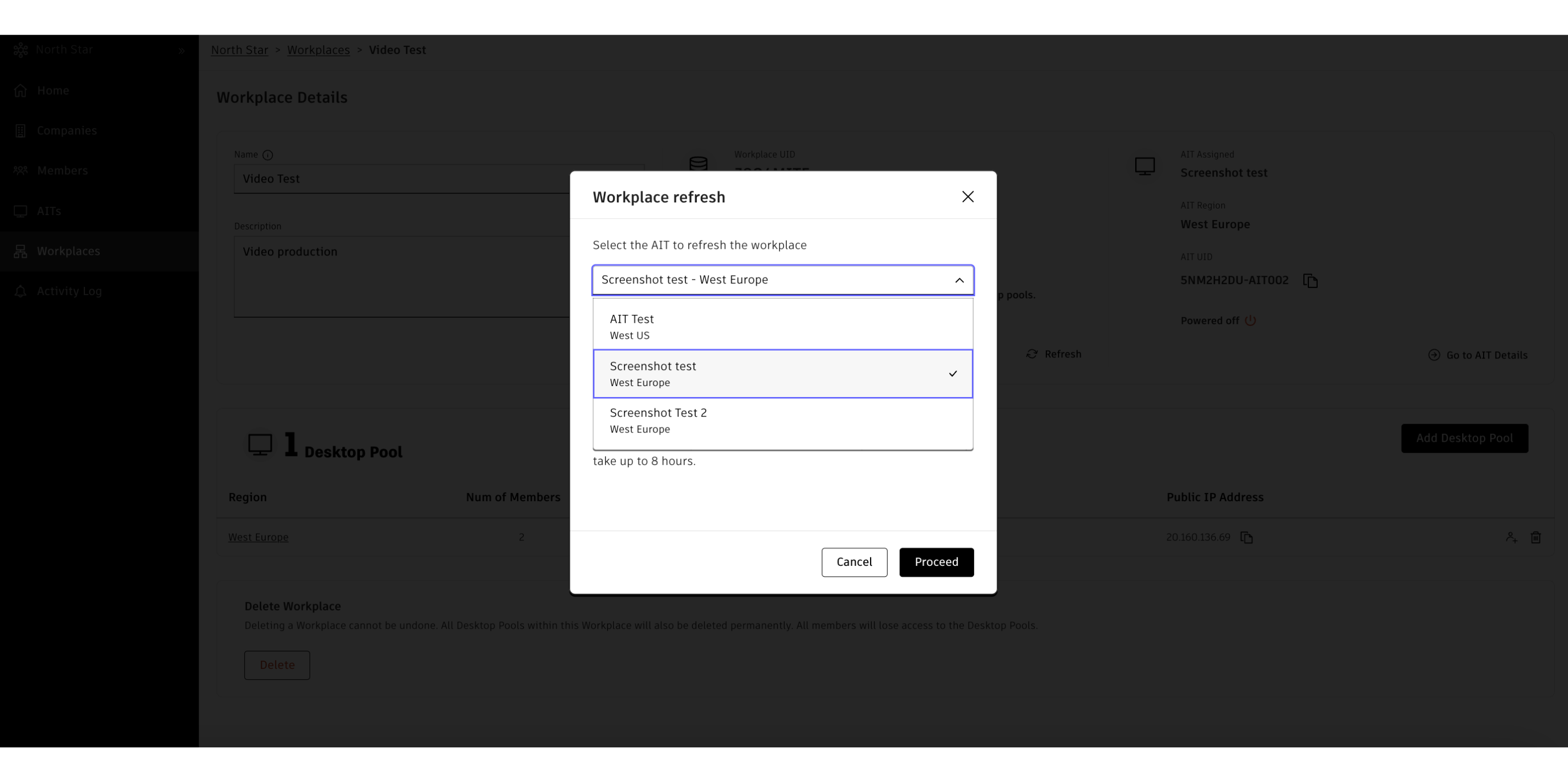Click the Powered off power icon

click(x=1250, y=321)
